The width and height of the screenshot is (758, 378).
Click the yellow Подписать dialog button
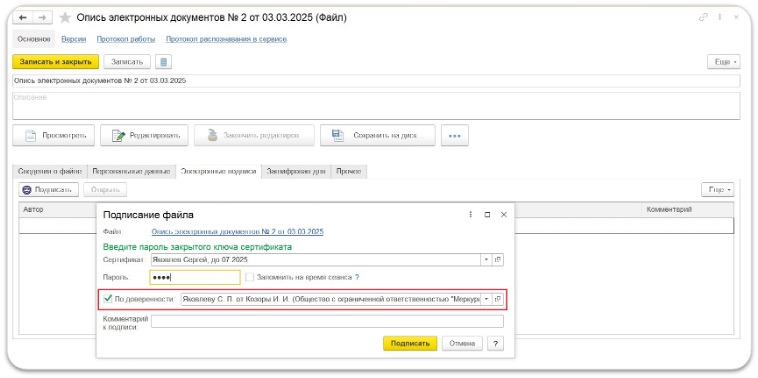(x=410, y=344)
